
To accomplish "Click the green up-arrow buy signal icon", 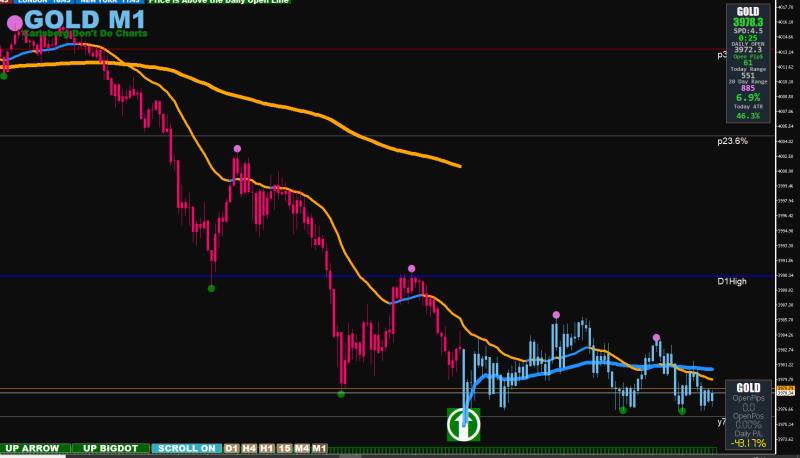I will (464, 425).
